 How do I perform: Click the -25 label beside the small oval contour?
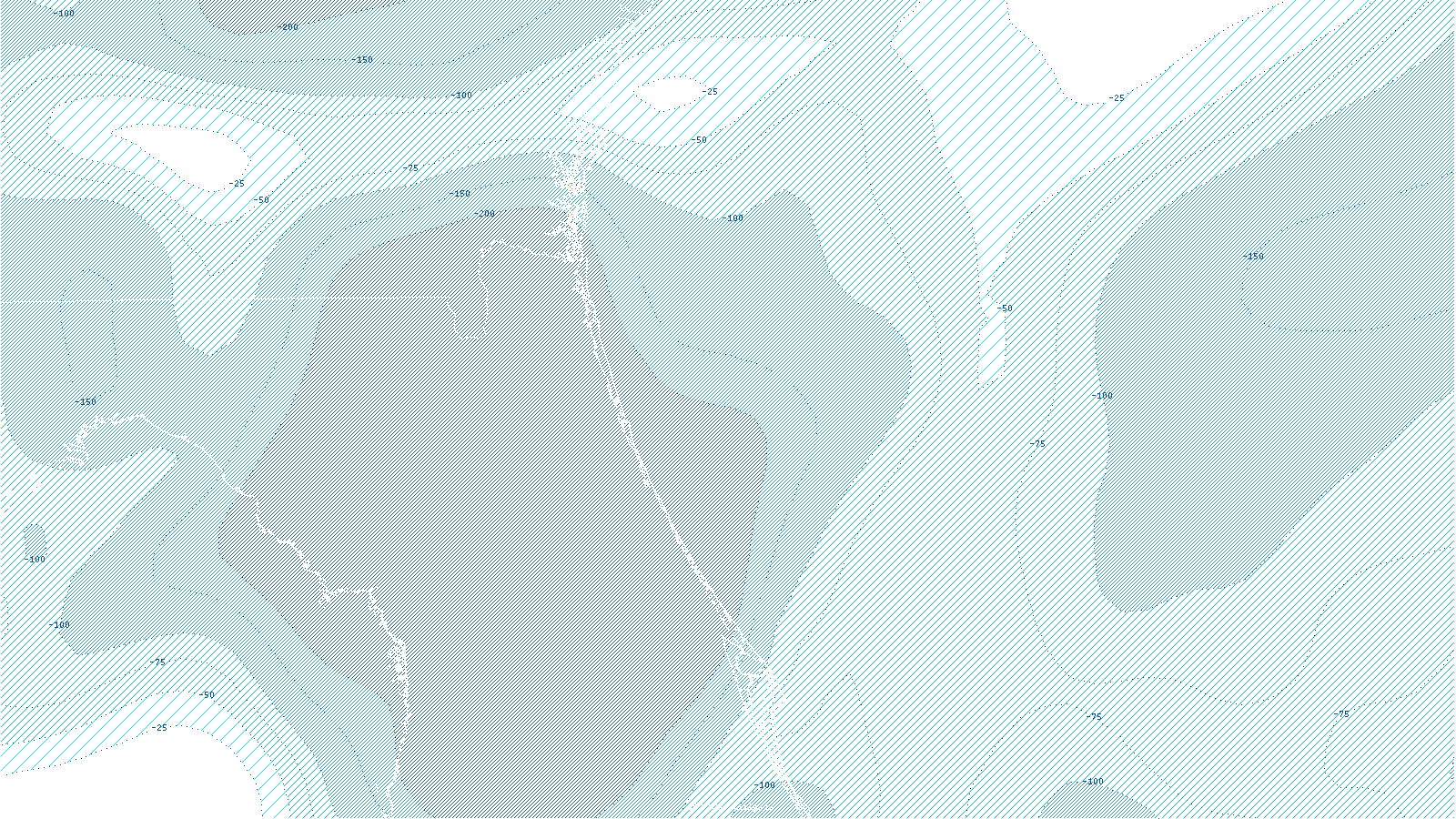pos(710,92)
